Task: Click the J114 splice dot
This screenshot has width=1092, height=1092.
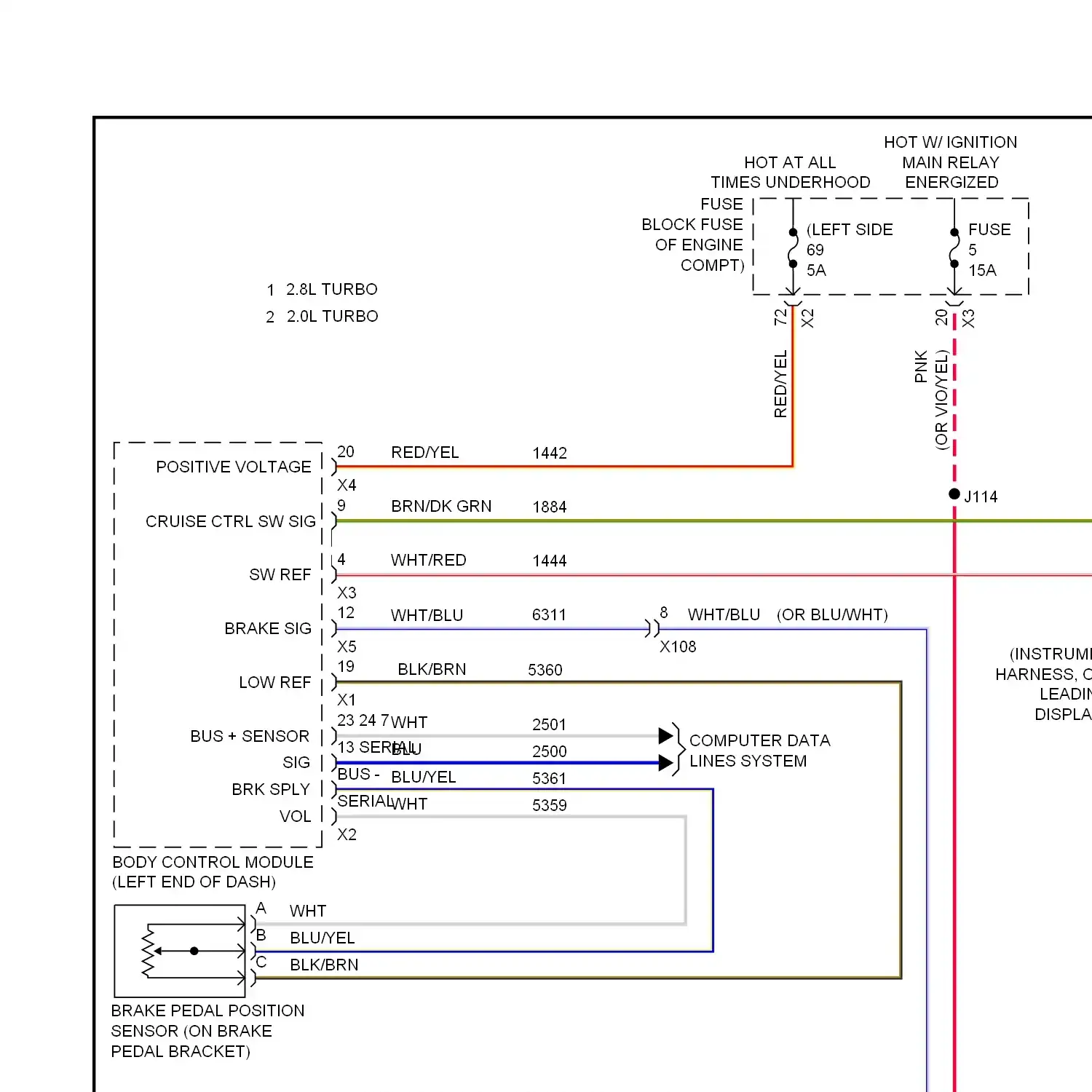Action: pyautogui.click(x=954, y=494)
